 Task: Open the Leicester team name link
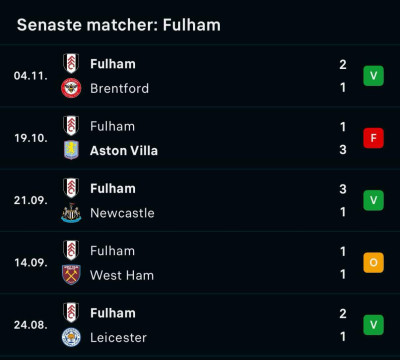point(118,338)
